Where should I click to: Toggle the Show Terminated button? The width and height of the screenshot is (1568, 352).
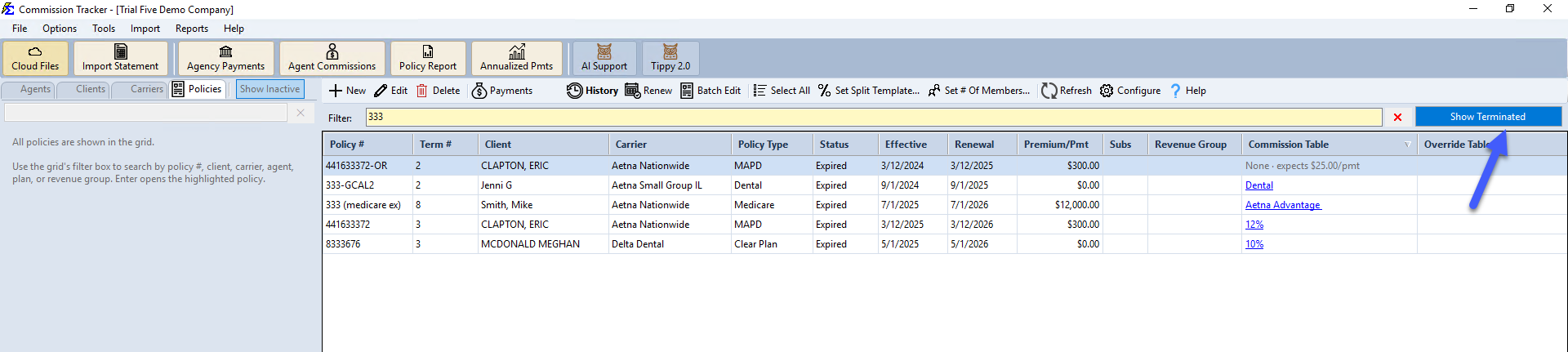coord(1488,117)
